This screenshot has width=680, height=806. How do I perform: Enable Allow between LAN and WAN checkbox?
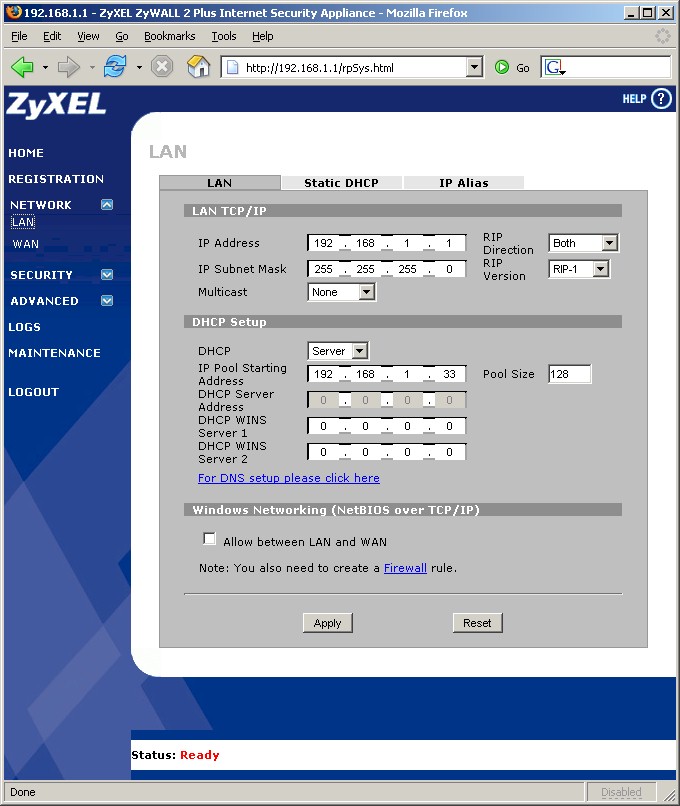[209, 539]
